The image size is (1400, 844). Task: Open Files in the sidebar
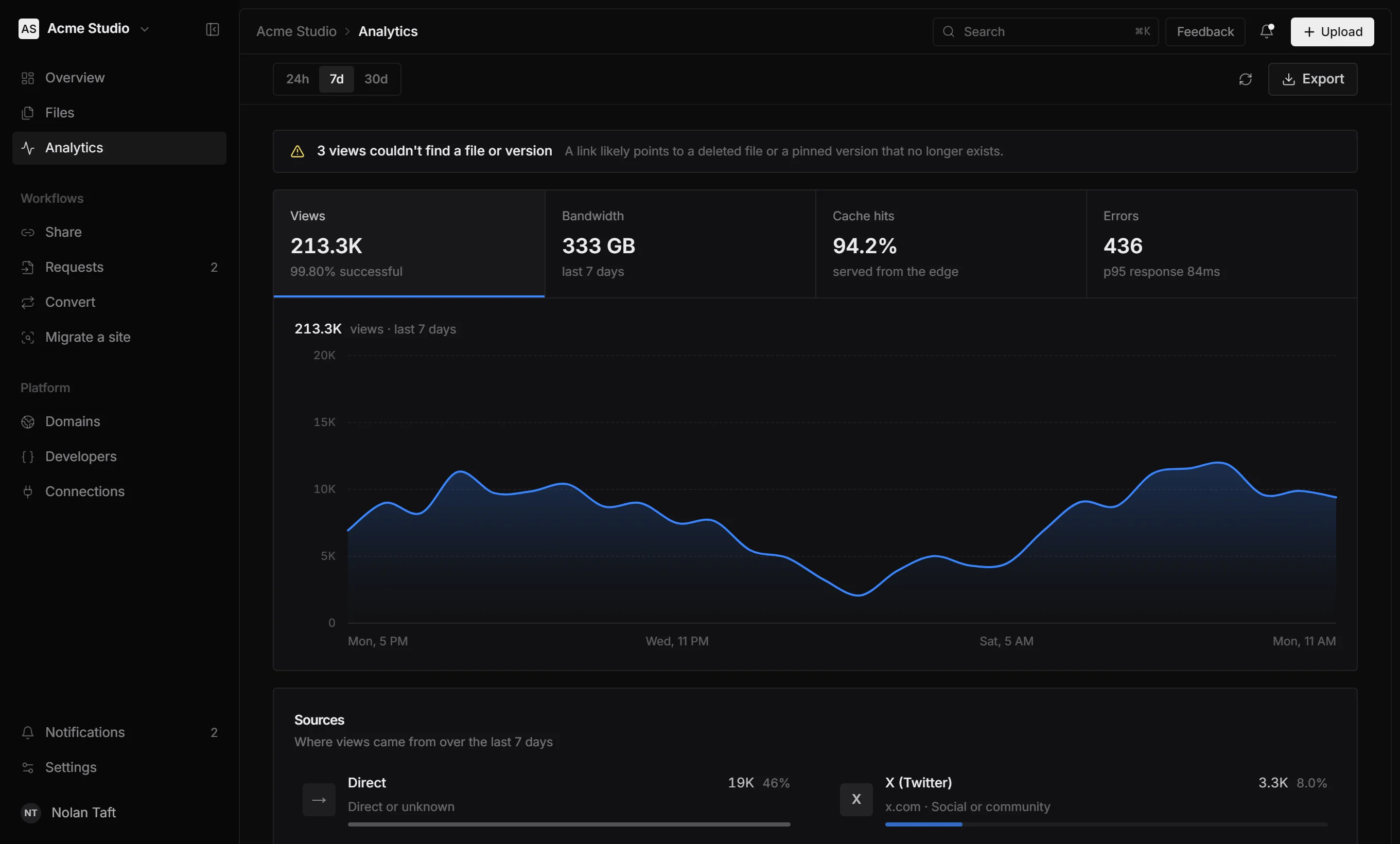point(119,113)
